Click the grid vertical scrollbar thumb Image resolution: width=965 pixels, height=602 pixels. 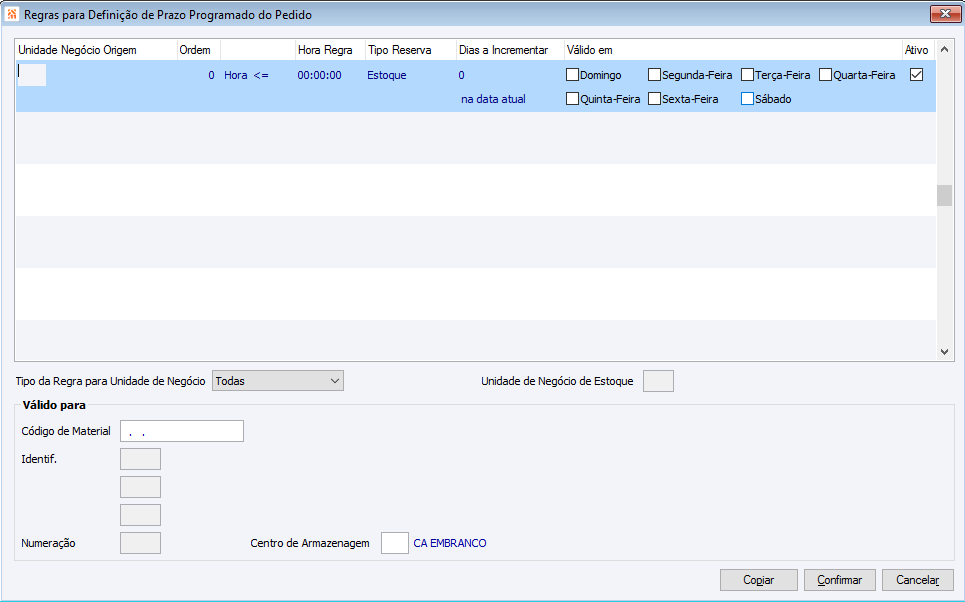tap(944, 196)
